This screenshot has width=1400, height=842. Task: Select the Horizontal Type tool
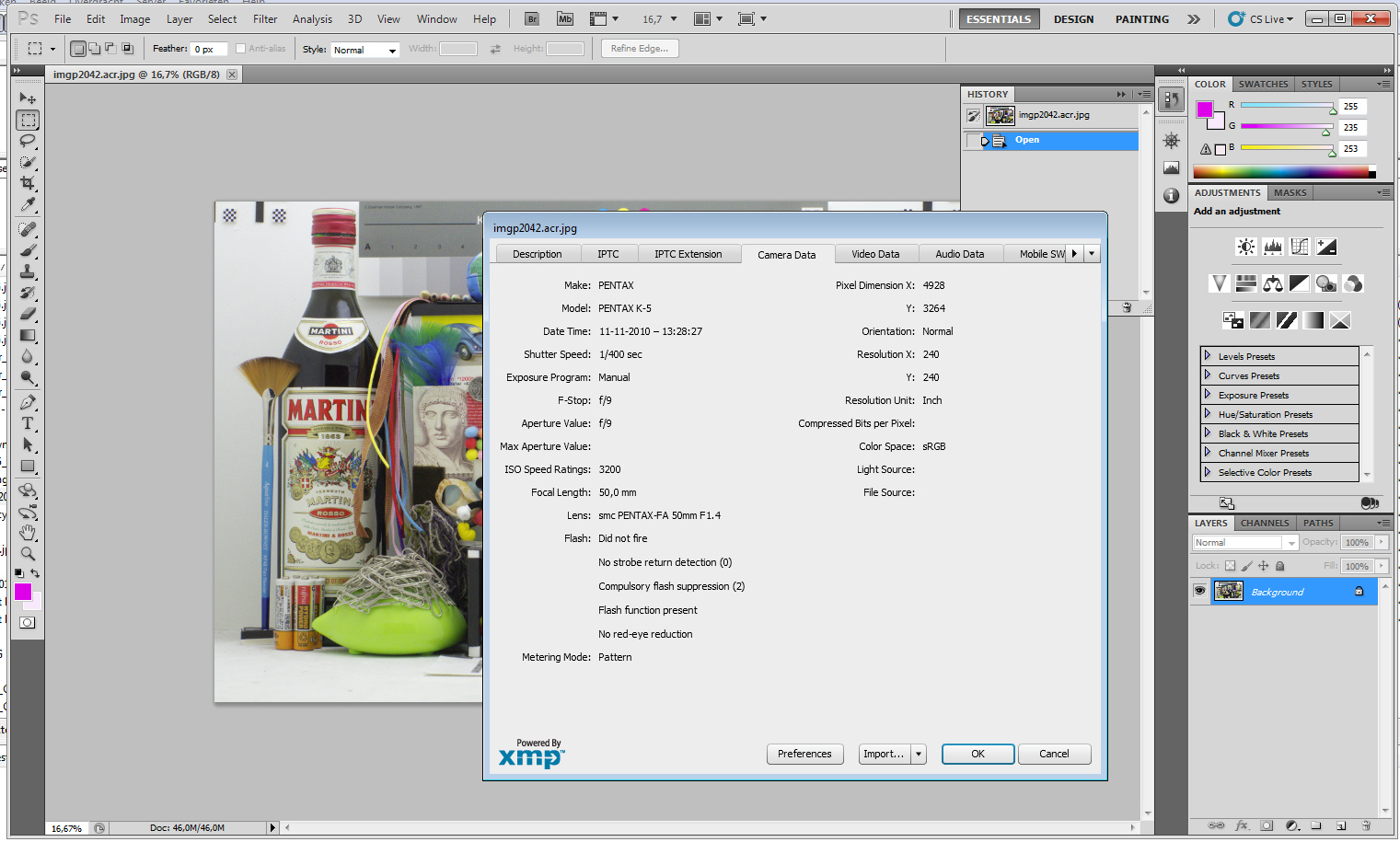pyautogui.click(x=28, y=423)
